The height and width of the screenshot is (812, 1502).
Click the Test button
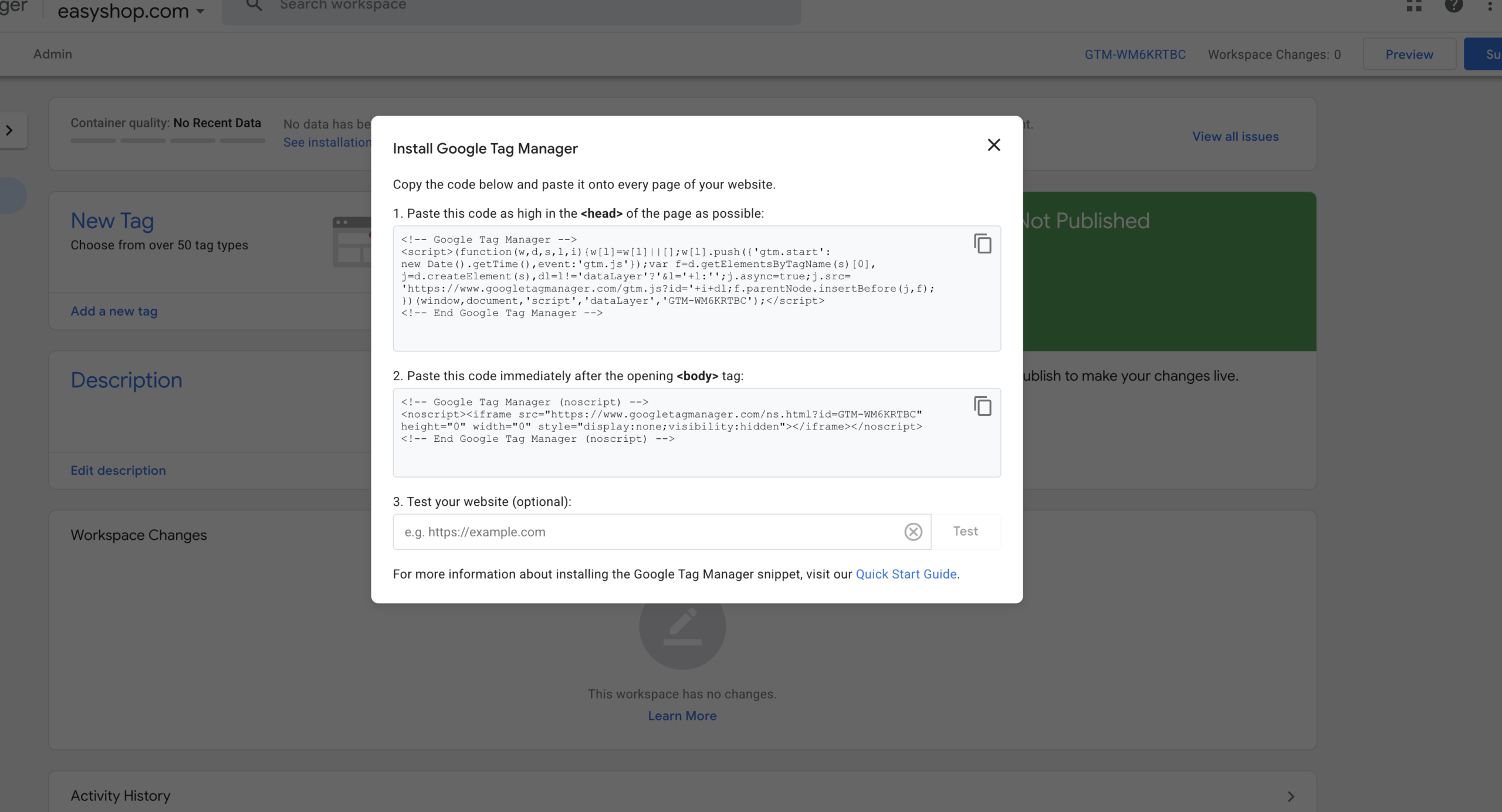pyautogui.click(x=965, y=532)
